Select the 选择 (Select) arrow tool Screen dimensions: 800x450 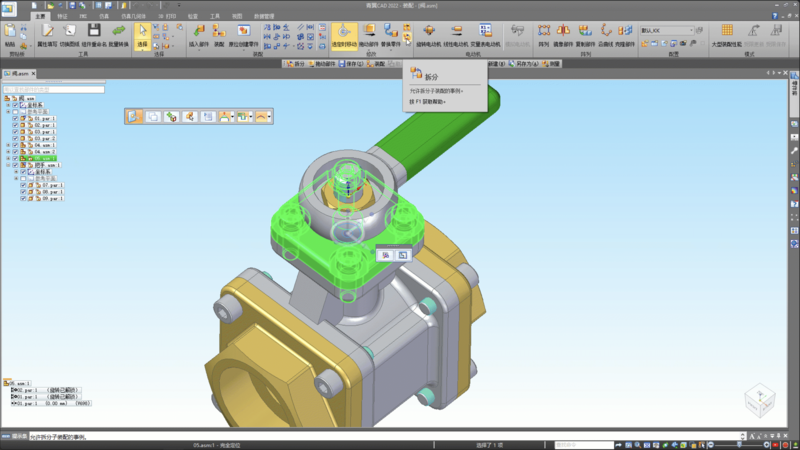(142, 35)
